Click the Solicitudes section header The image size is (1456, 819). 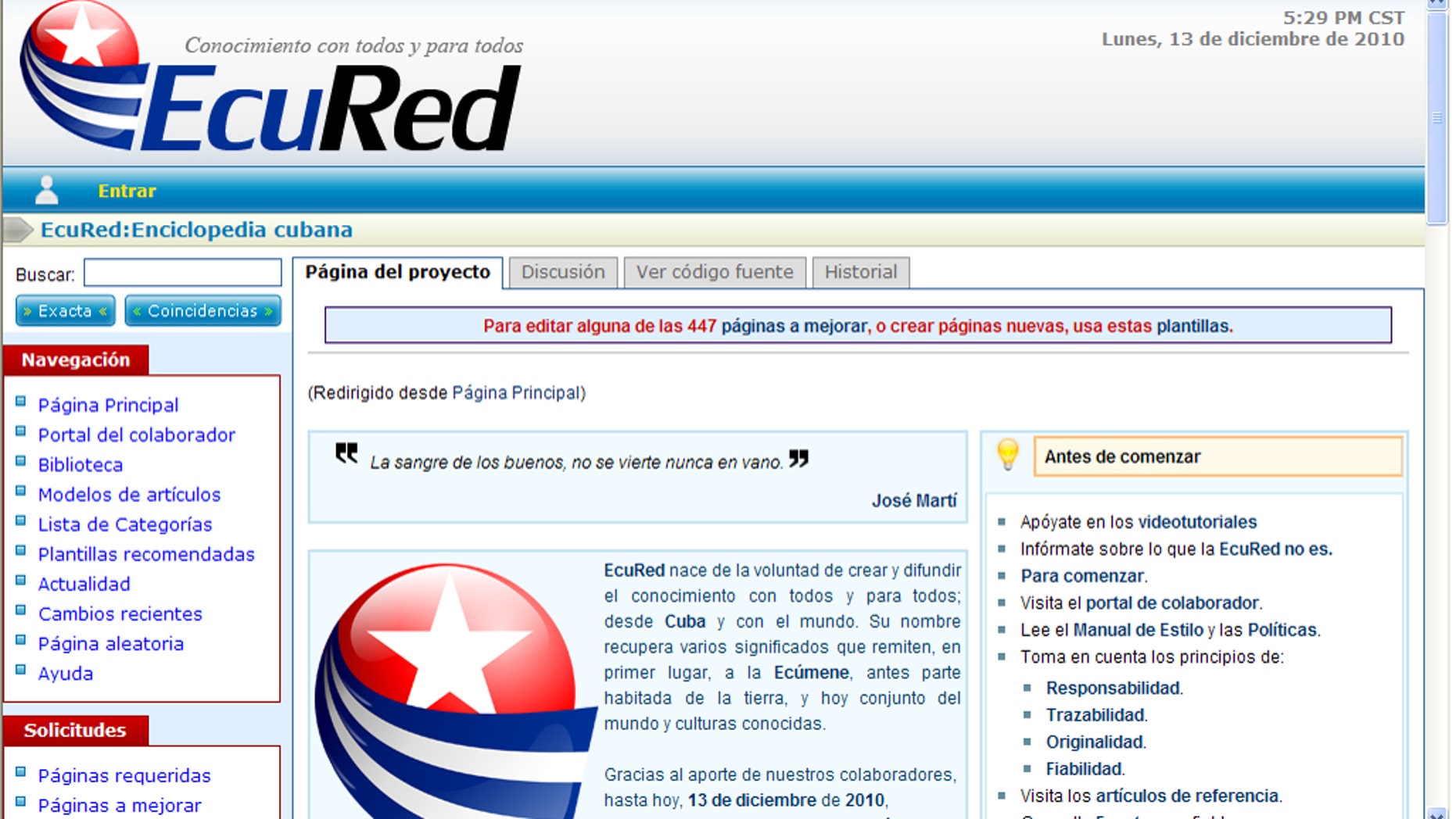point(75,730)
